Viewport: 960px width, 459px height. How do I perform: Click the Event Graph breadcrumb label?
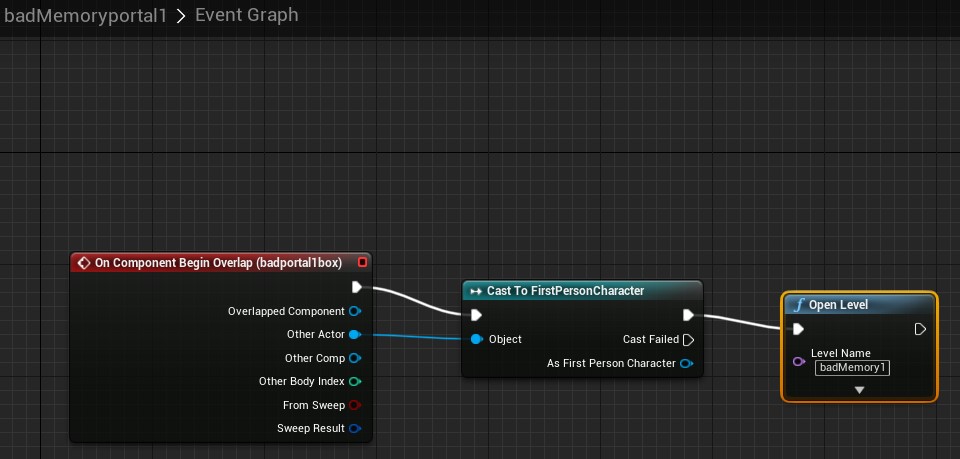coord(246,16)
